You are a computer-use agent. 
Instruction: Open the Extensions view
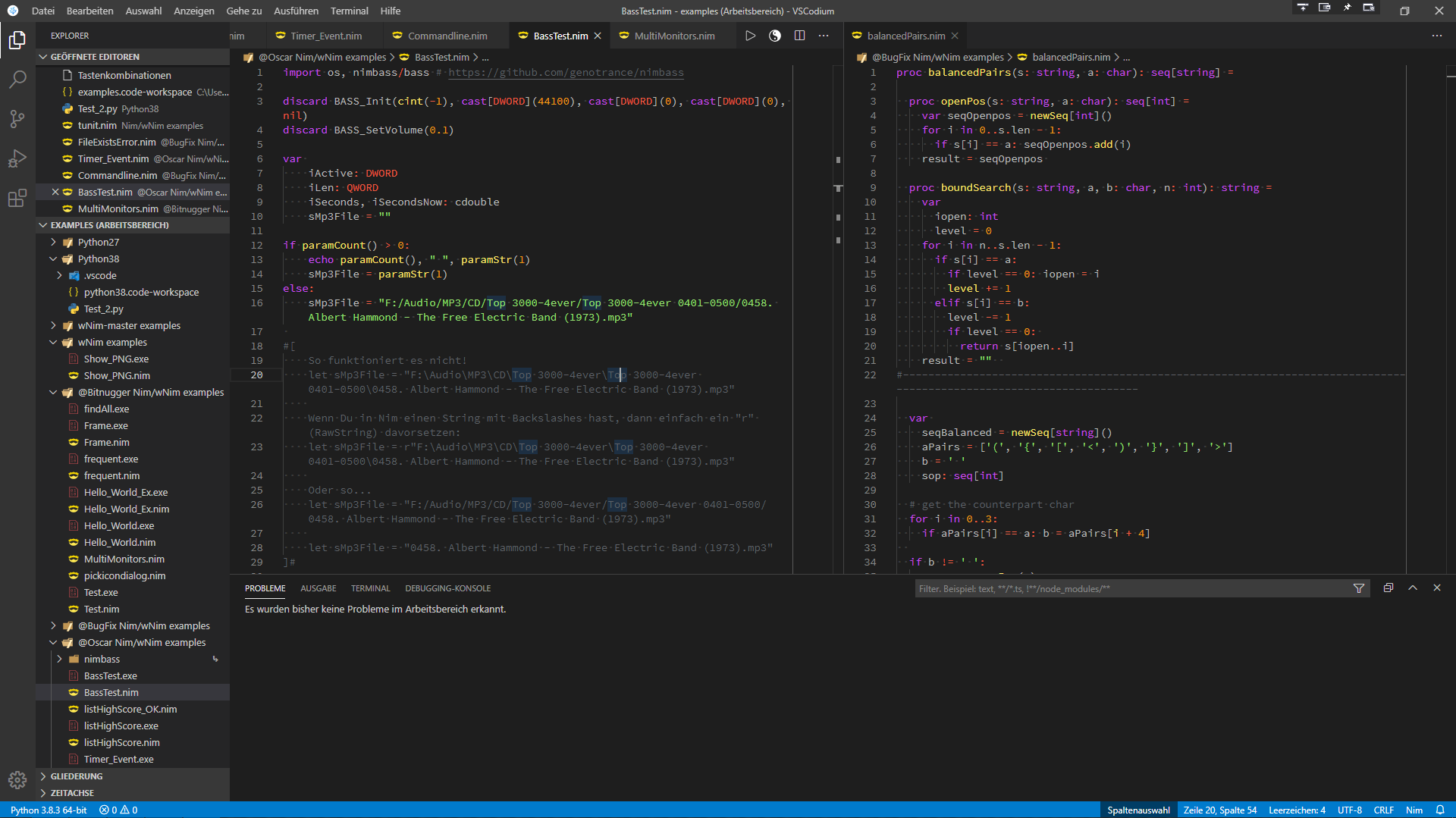[17, 199]
